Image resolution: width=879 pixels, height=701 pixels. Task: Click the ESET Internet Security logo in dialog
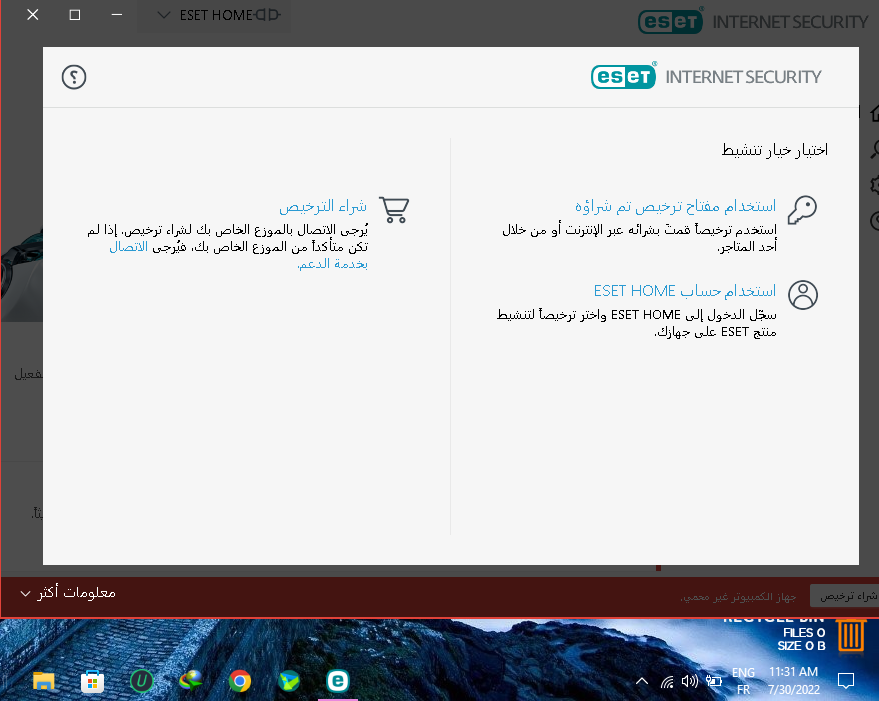pos(706,76)
